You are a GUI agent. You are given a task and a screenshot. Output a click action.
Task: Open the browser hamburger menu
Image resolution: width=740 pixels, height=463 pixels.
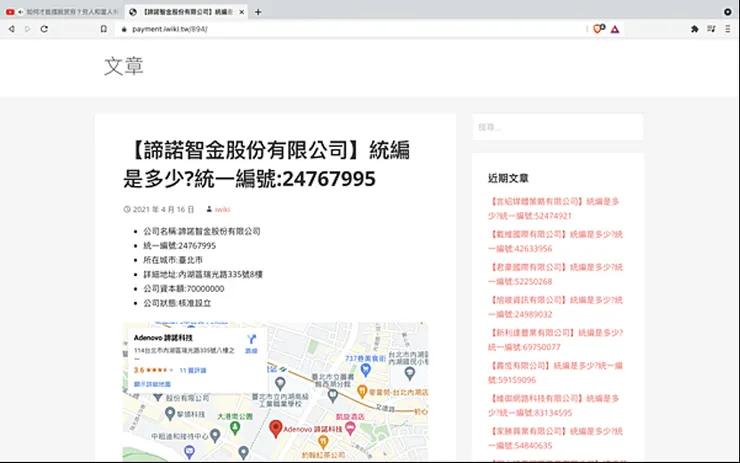click(728, 29)
